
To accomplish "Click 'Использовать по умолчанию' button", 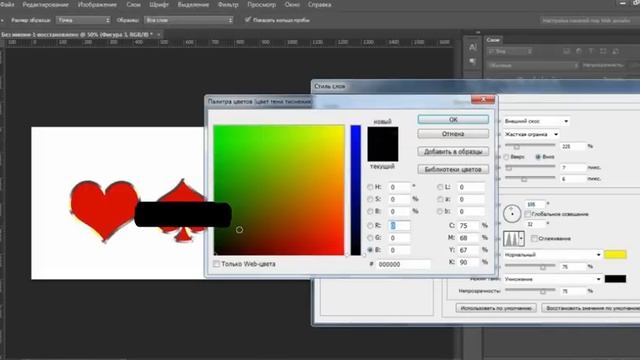I will click(496, 308).
